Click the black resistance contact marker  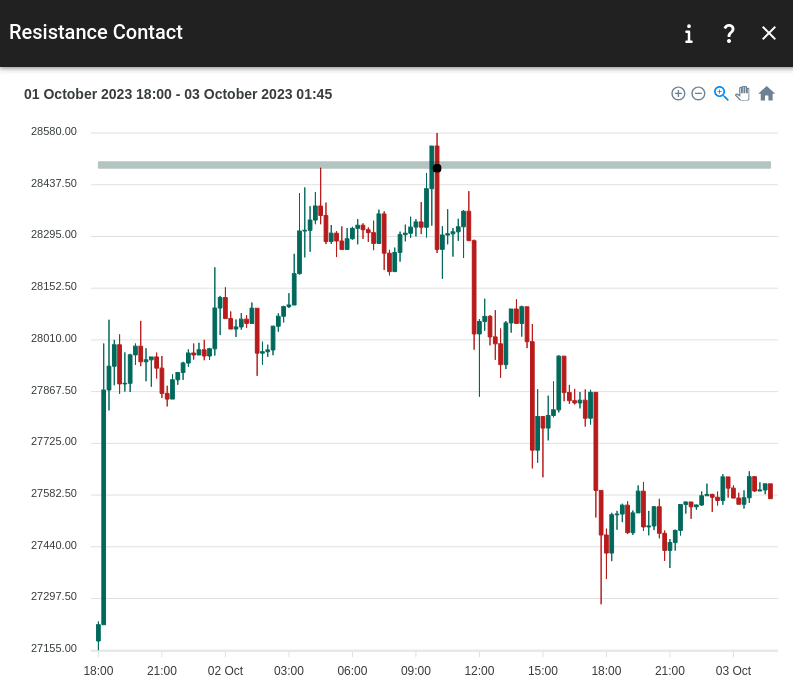coord(437,168)
